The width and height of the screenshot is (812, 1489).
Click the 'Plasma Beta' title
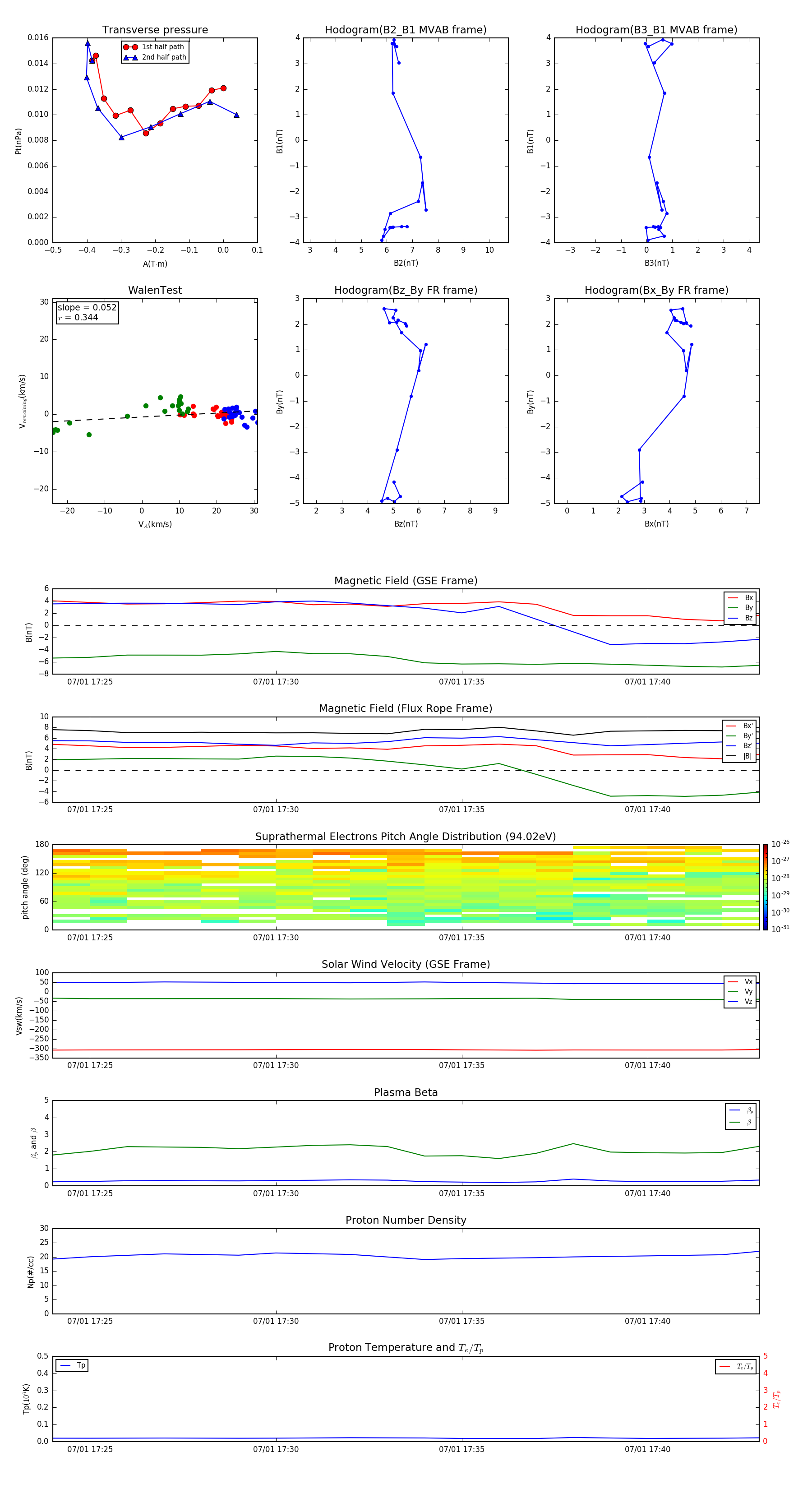click(406, 1092)
